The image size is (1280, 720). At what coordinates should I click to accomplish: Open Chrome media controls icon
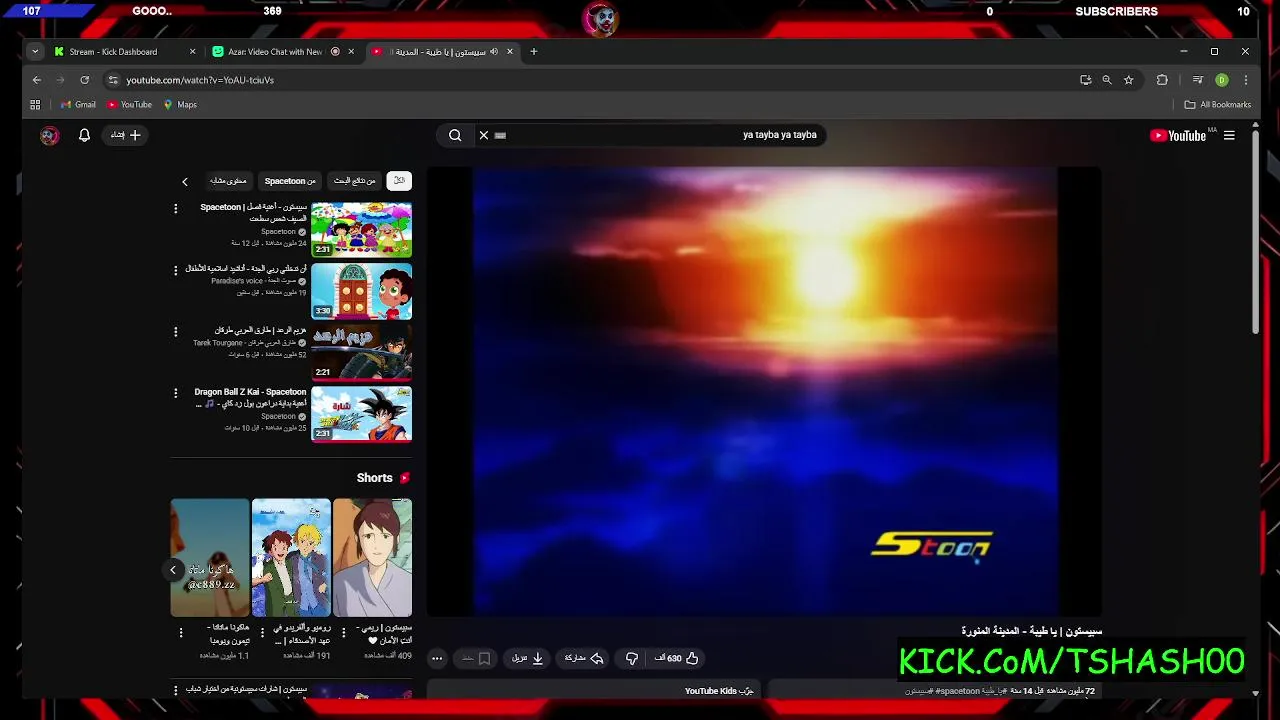[1197, 80]
